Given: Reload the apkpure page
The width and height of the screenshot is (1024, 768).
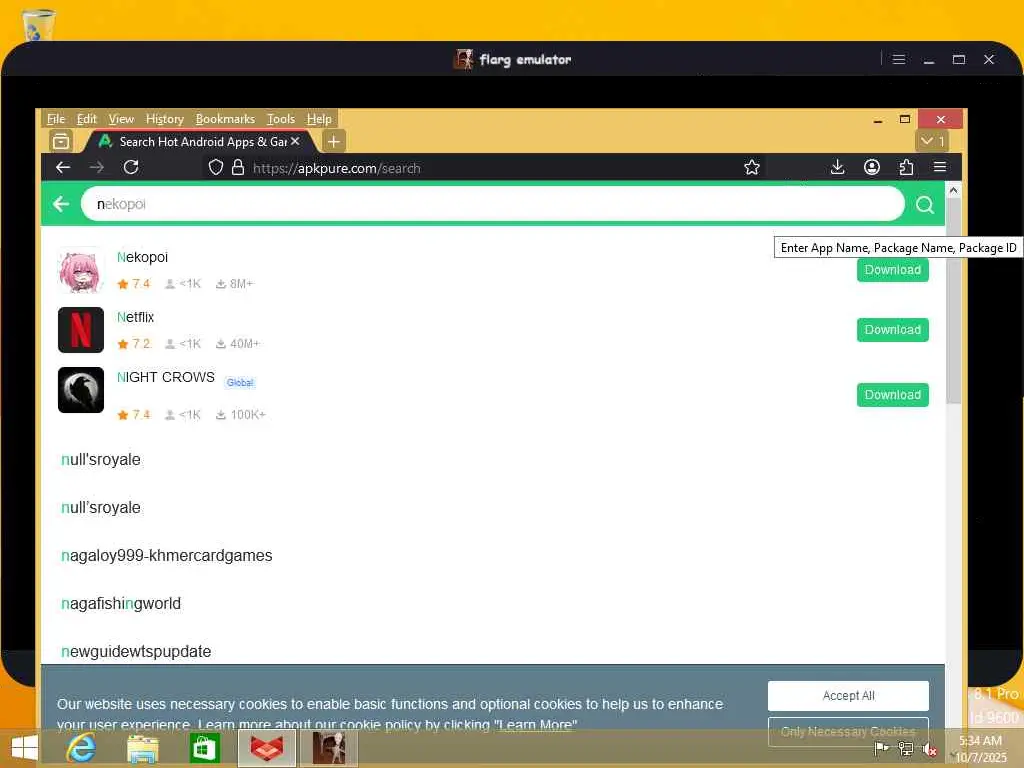Looking at the screenshot, I should 131,167.
